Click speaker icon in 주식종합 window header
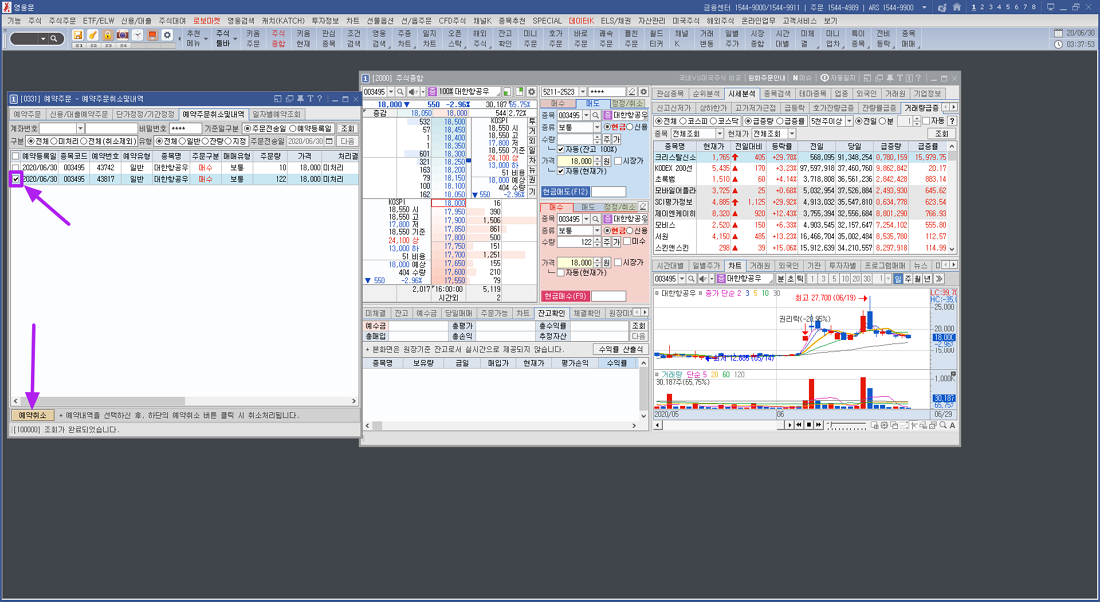This screenshot has width=1100, height=602. pos(412,92)
